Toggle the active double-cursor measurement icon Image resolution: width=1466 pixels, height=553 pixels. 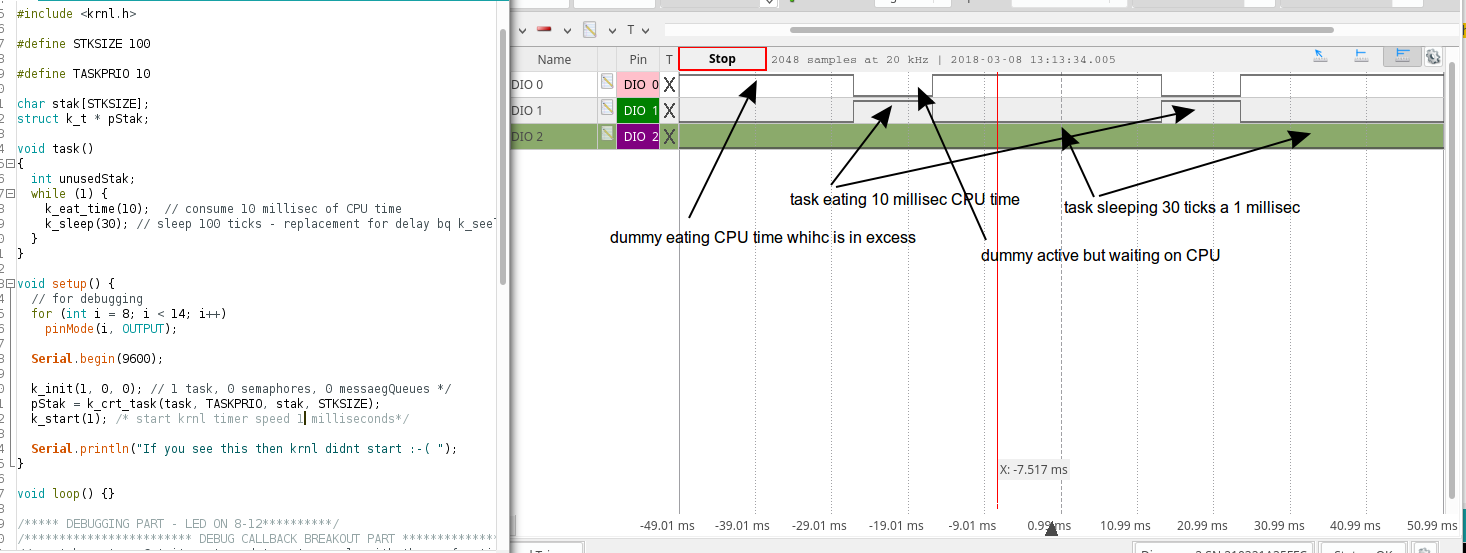pyautogui.click(x=1401, y=57)
